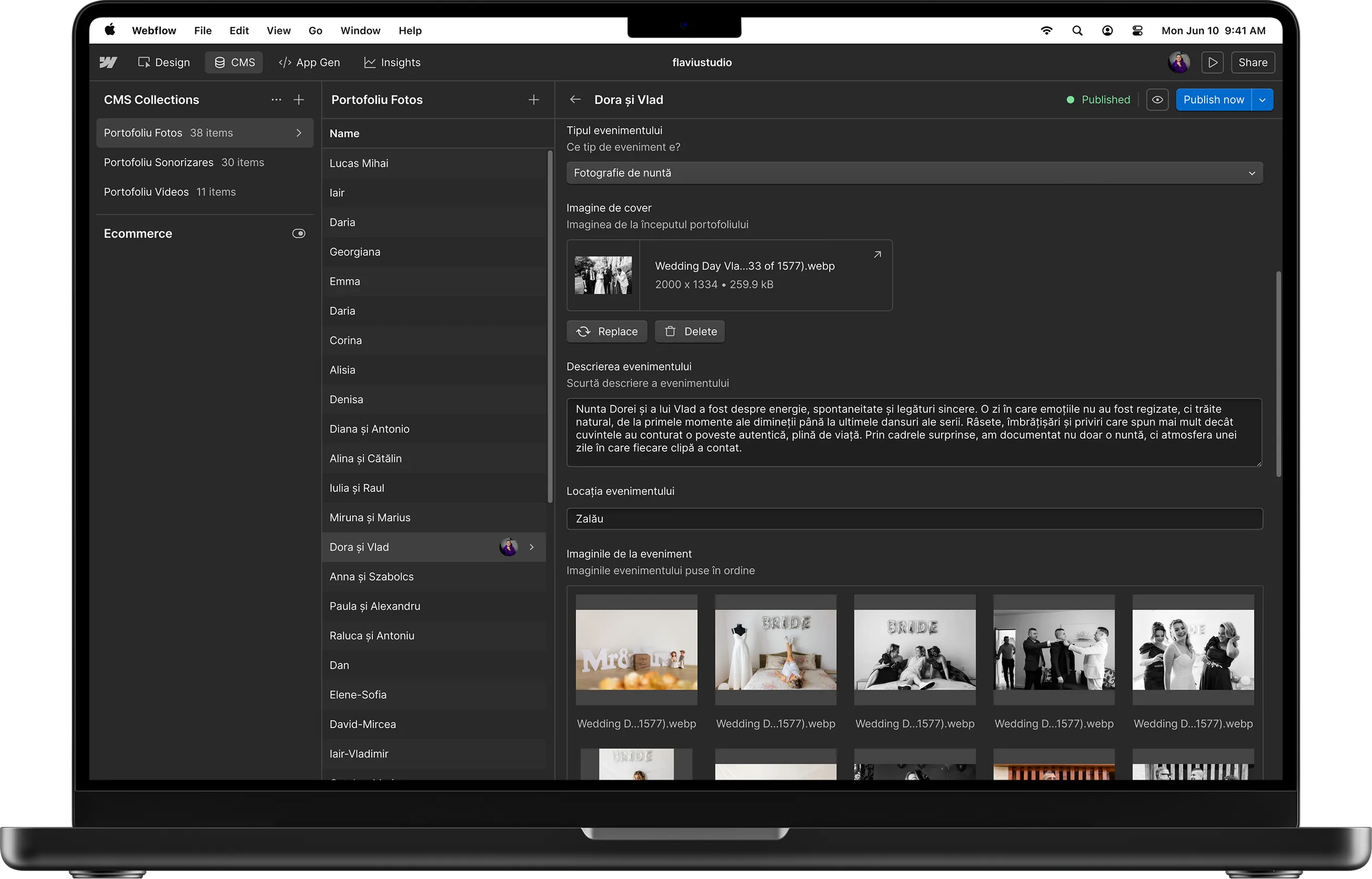1372x879 pixels.
Task: Select groomsmen dressing thumbnail
Action: pos(1054,650)
